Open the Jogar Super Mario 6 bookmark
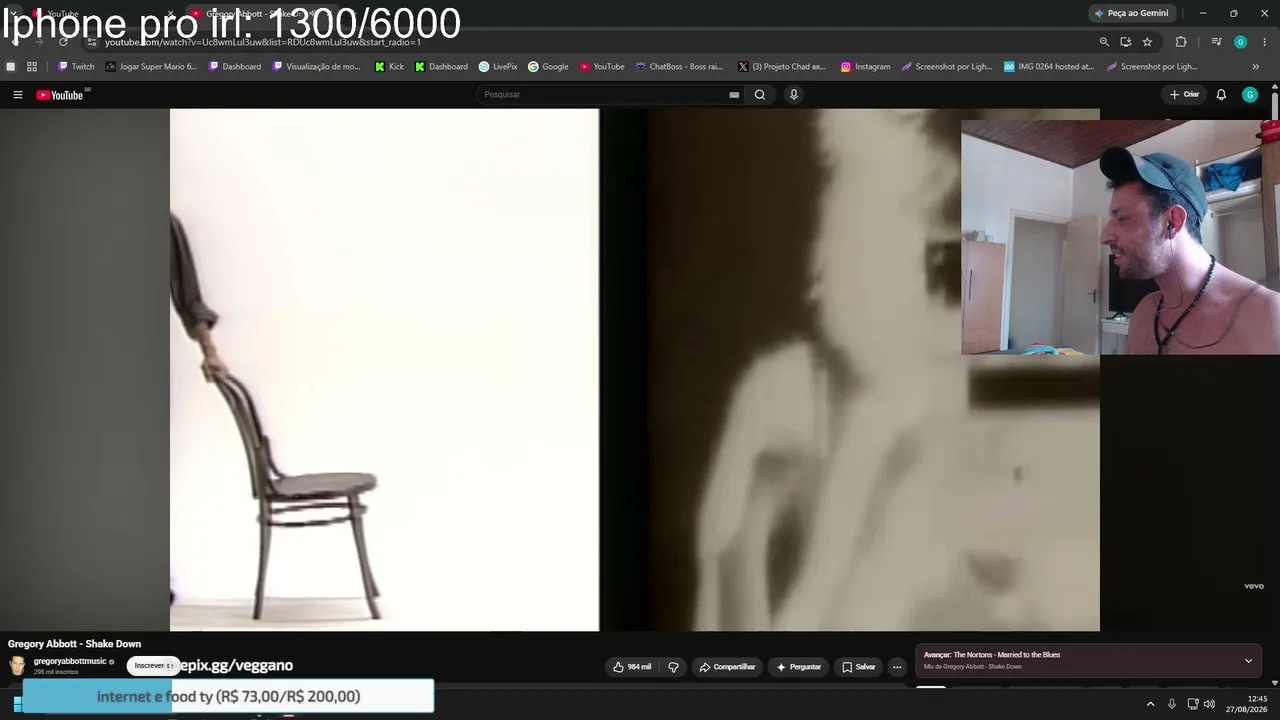 click(151, 67)
